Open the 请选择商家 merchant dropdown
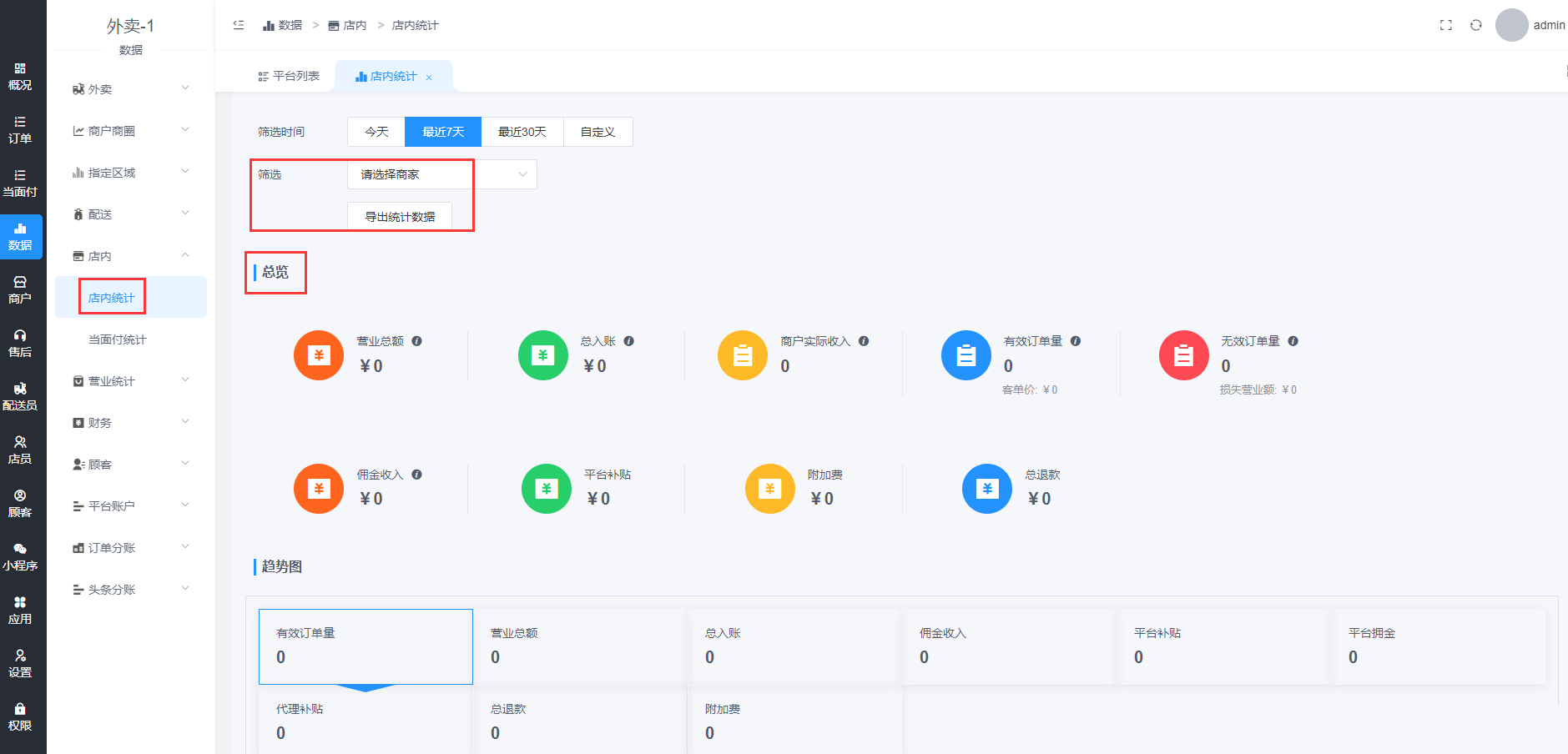This screenshot has height=754, width=1568. click(442, 174)
